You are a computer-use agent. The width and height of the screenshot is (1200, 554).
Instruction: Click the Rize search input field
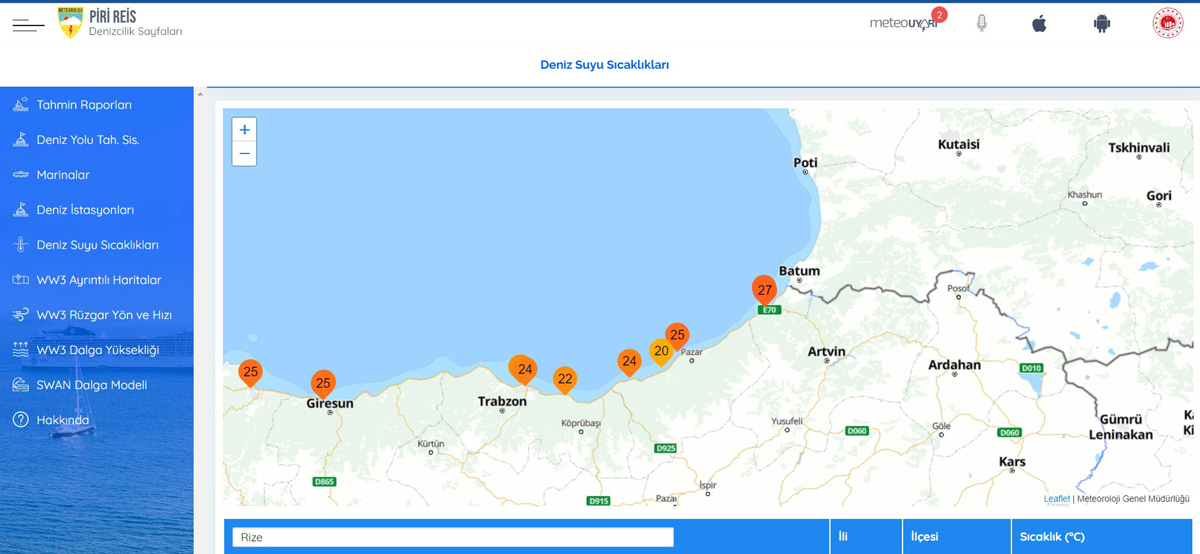(452, 537)
